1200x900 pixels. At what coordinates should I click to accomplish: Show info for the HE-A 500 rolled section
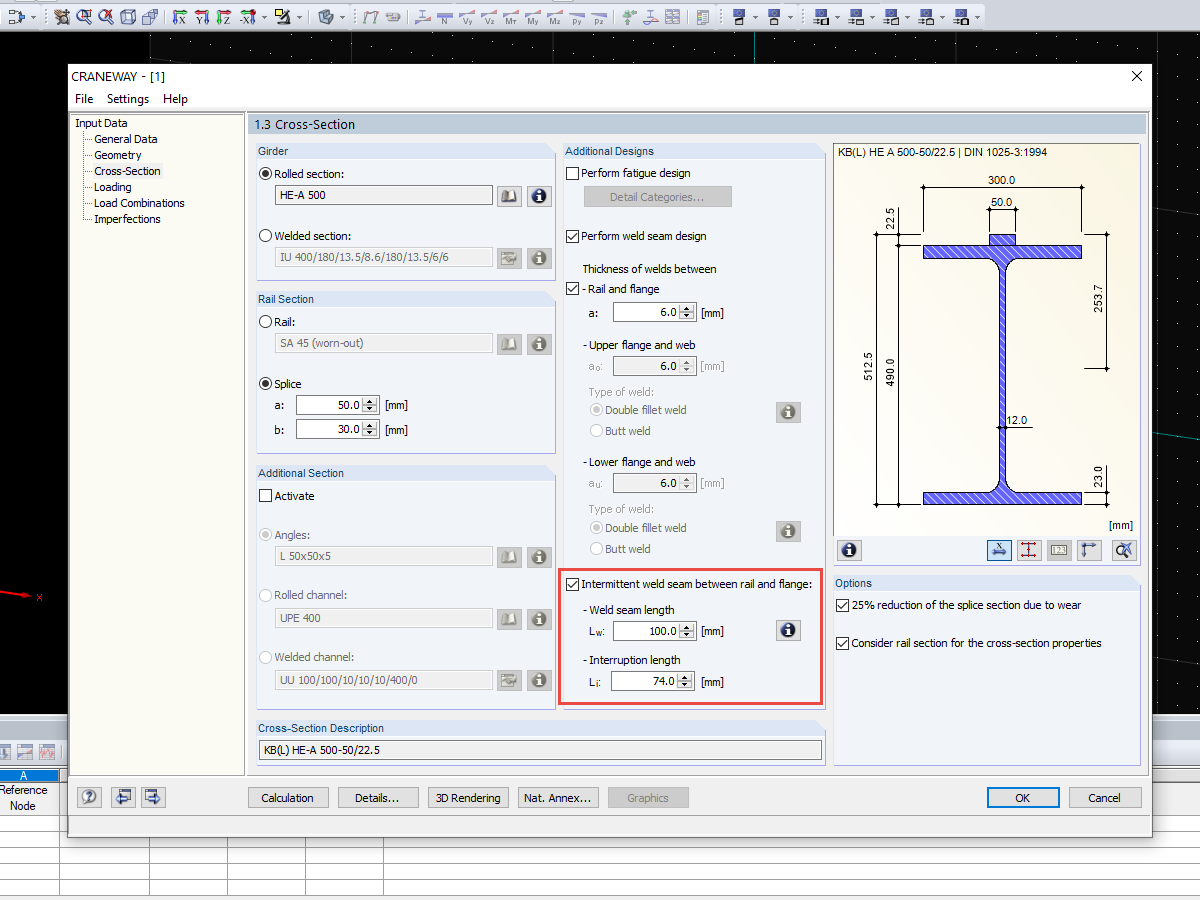(539, 196)
